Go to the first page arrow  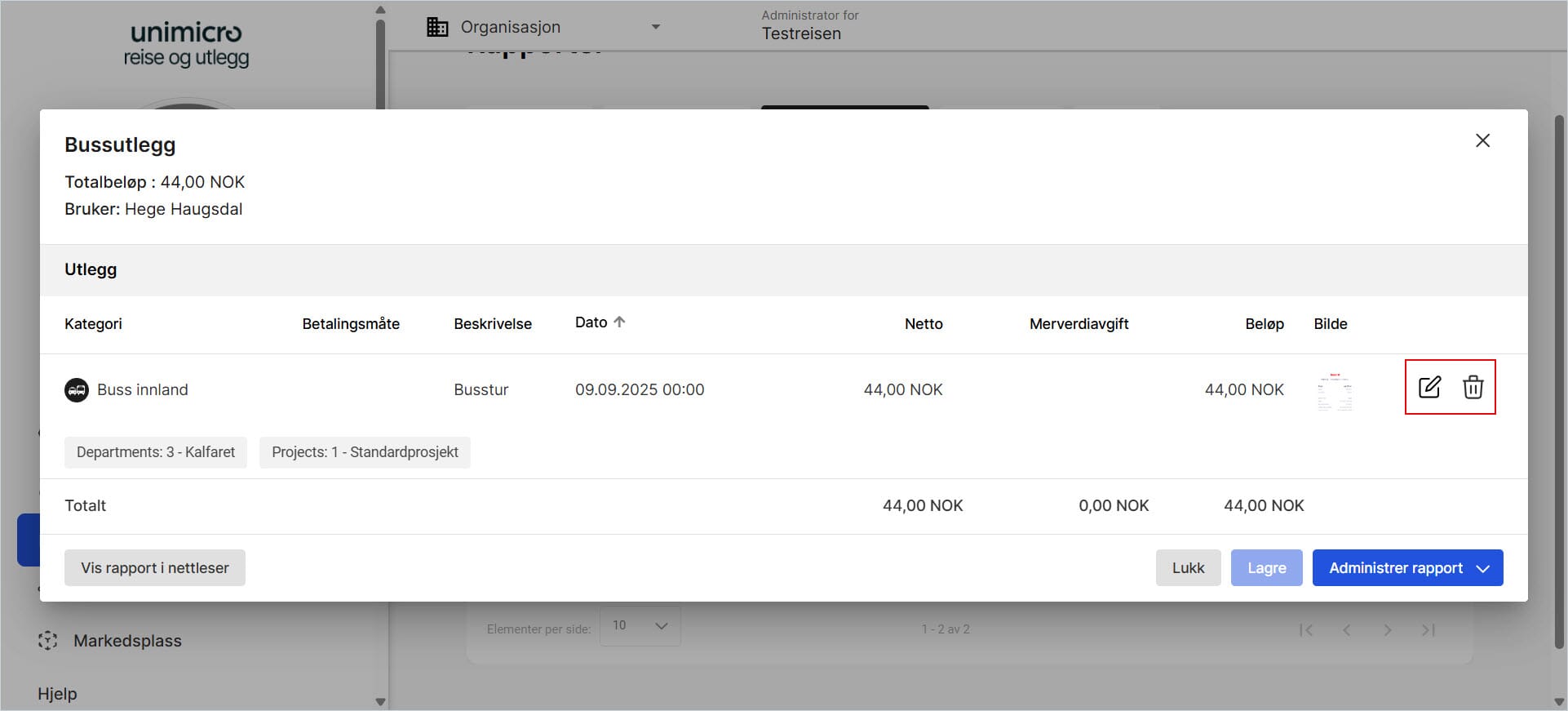tap(1306, 629)
